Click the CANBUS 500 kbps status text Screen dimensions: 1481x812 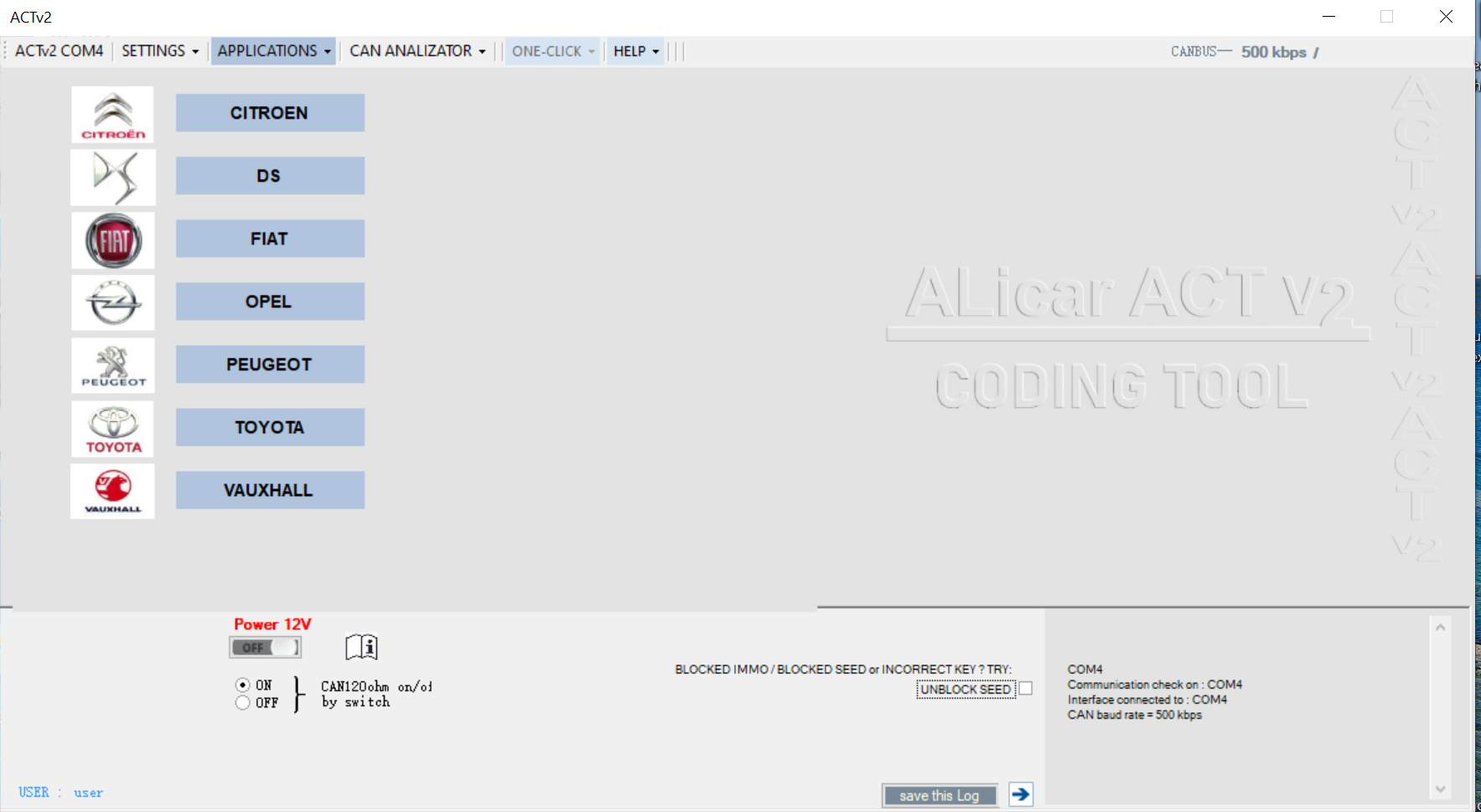(x=1244, y=52)
